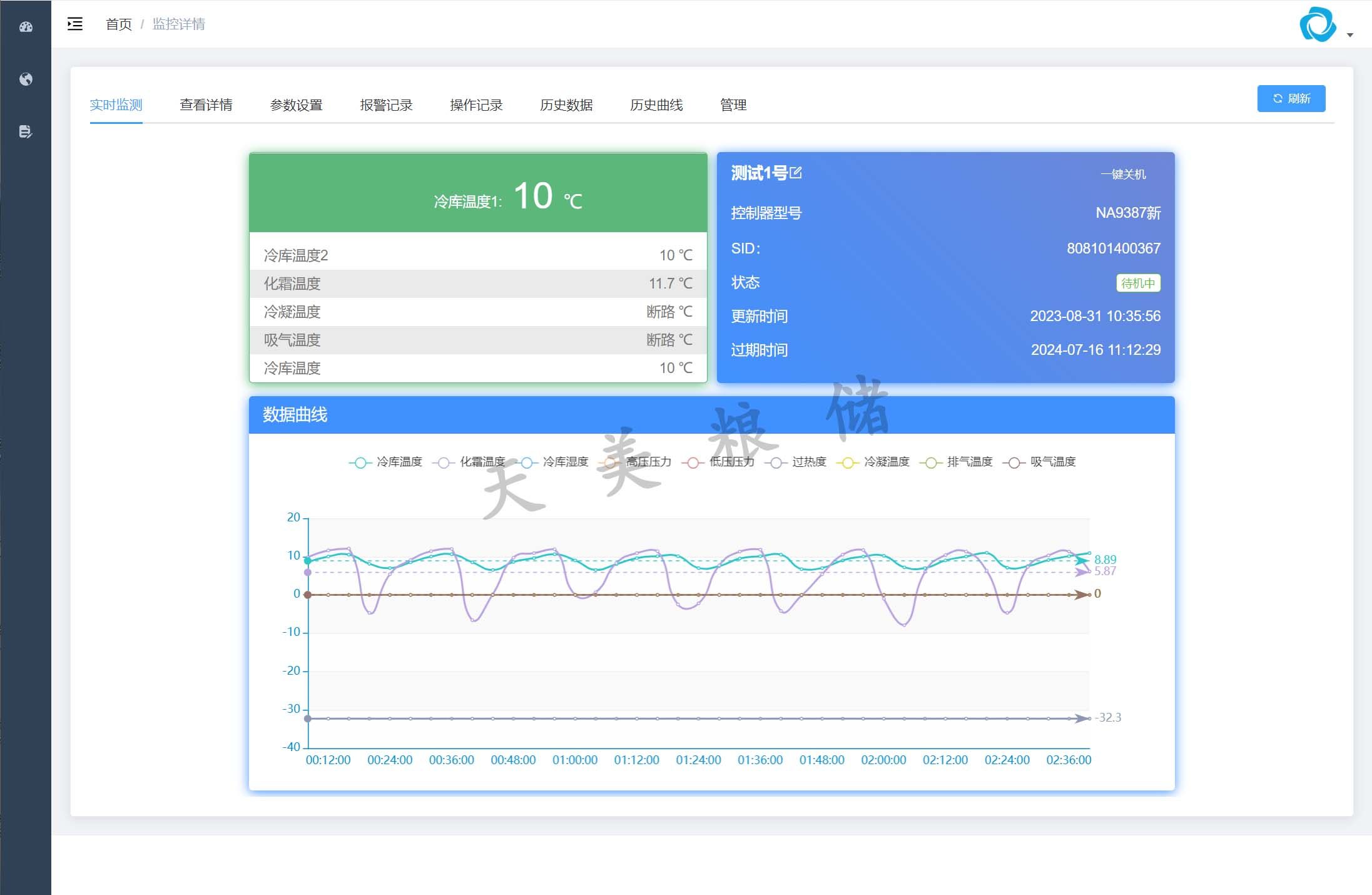Click the 数据曲线 panel header
The image size is (1372, 895).
[x=712, y=414]
